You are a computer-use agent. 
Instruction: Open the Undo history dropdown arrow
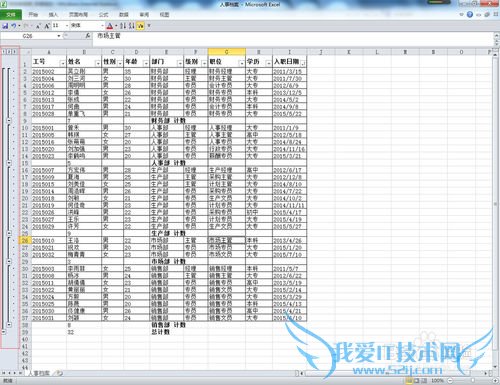point(19,26)
